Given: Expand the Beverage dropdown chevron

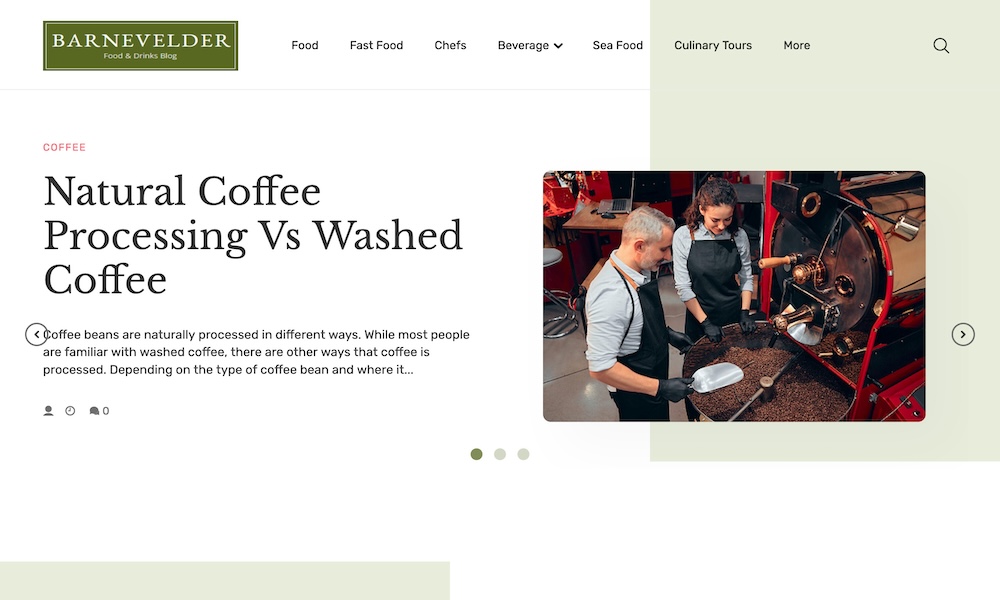Looking at the screenshot, I should [x=558, y=46].
